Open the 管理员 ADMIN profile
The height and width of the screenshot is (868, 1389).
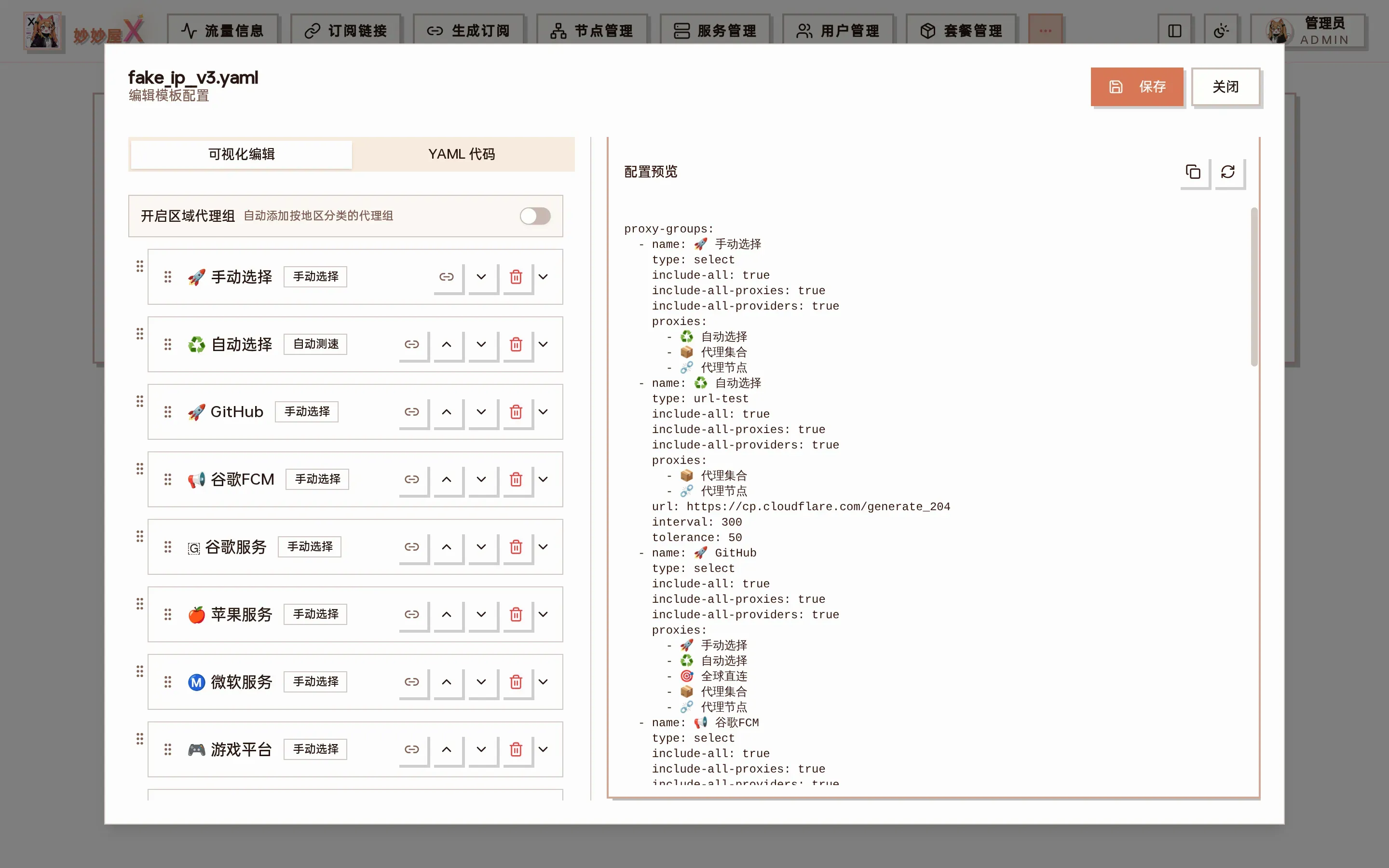(x=1308, y=31)
